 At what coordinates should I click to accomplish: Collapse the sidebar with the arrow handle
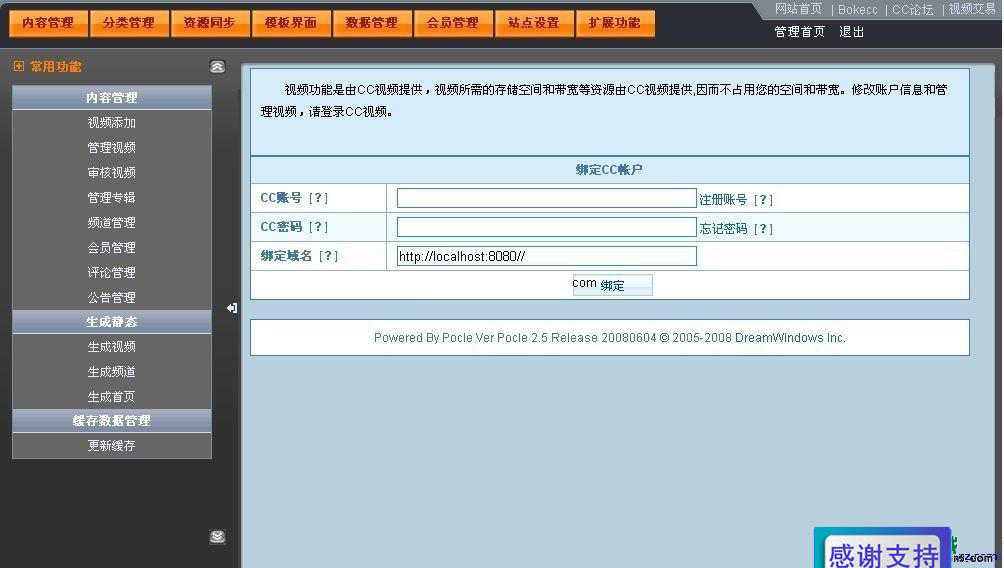[x=232, y=308]
